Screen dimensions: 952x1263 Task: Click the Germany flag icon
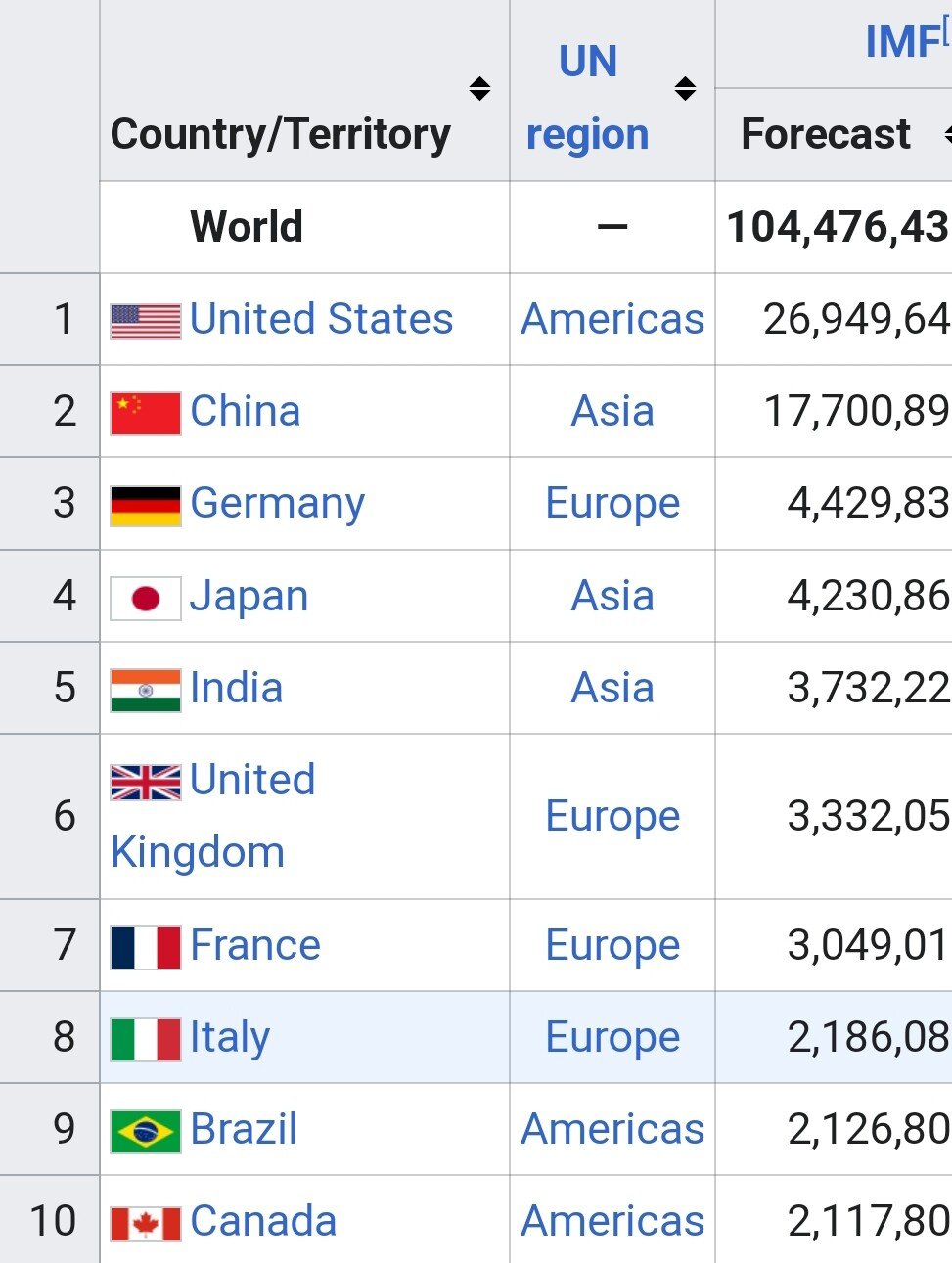click(x=145, y=505)
